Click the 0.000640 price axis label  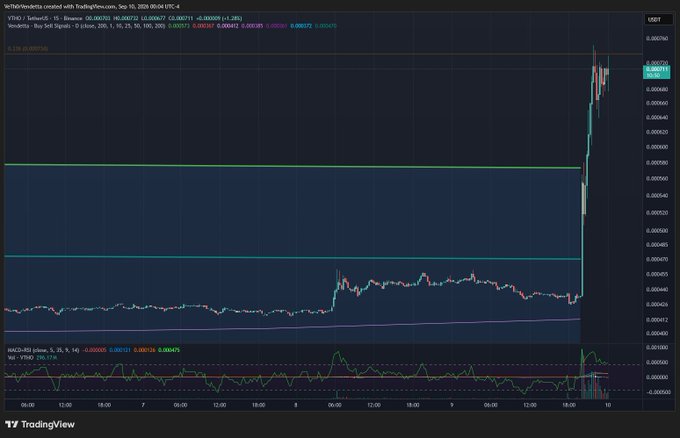[x=657, y=118]
